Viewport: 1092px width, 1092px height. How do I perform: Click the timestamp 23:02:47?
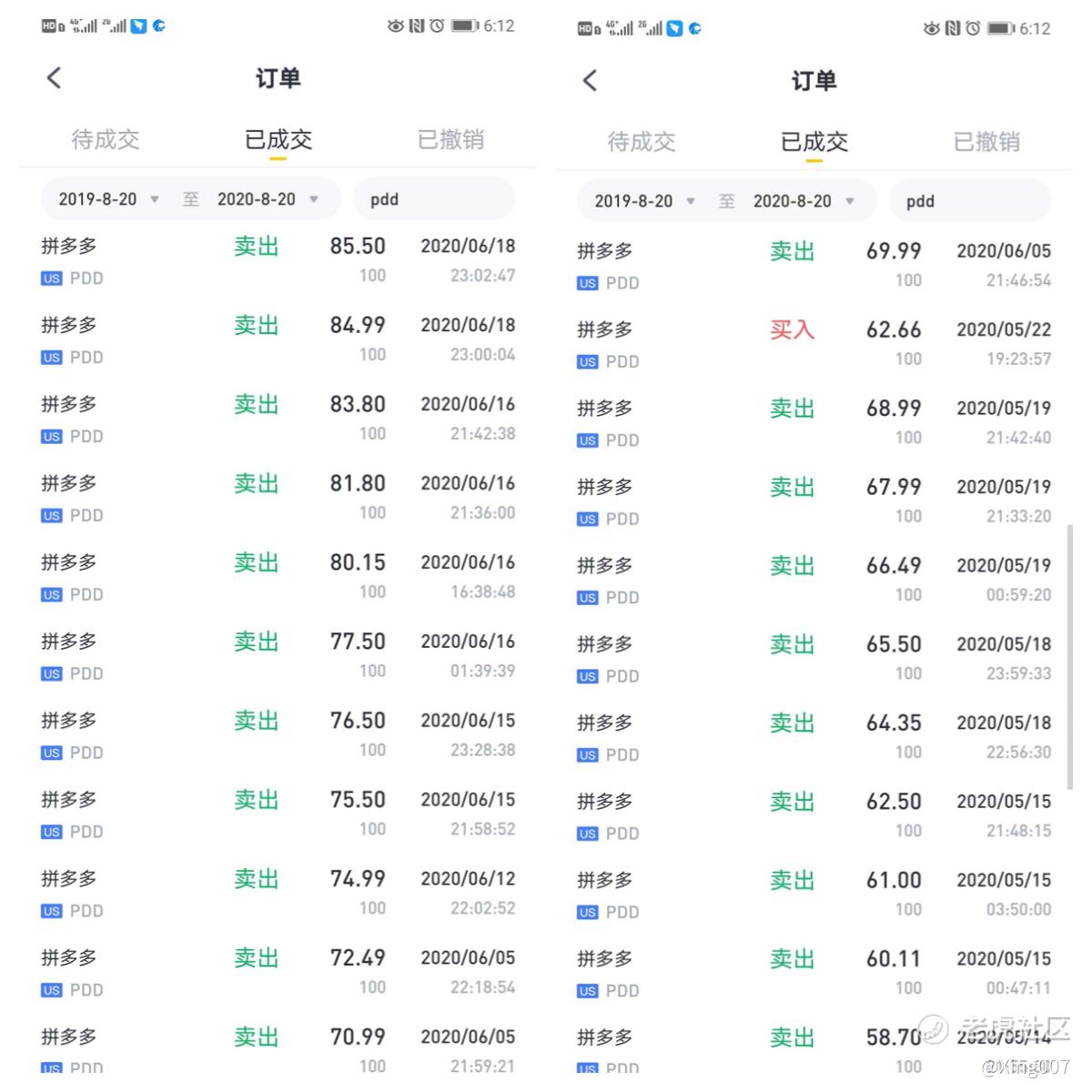coord(482,276)
